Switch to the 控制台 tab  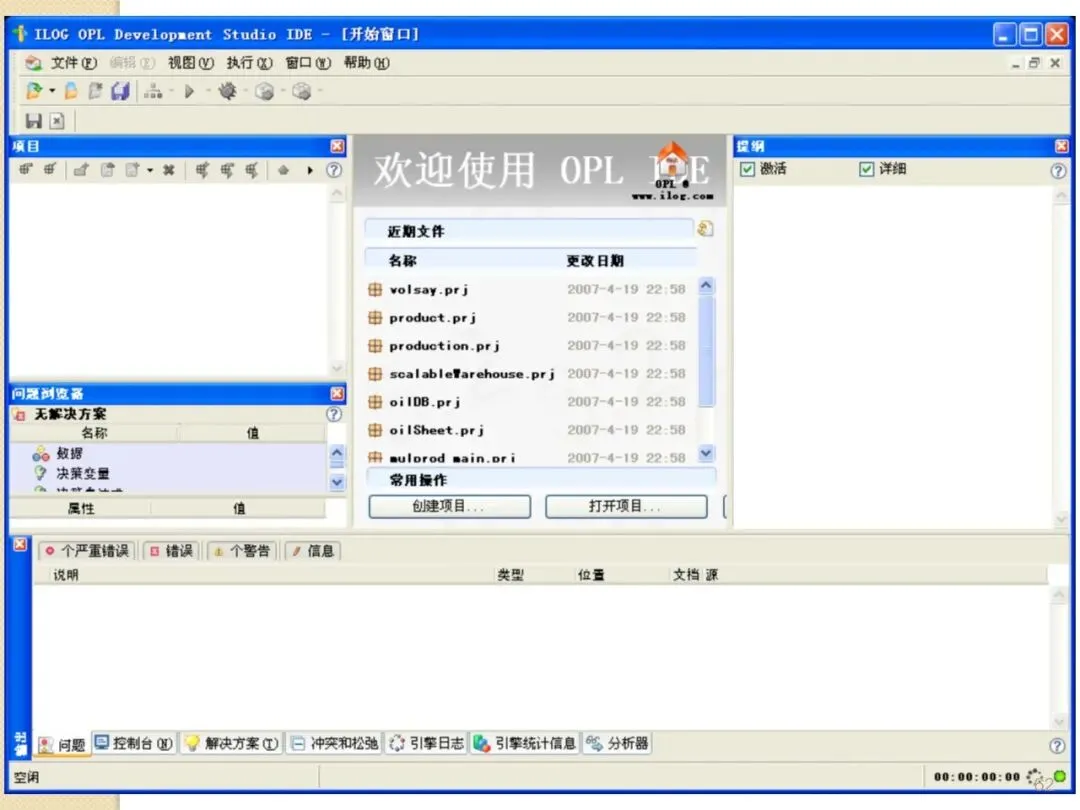(134, 743)
